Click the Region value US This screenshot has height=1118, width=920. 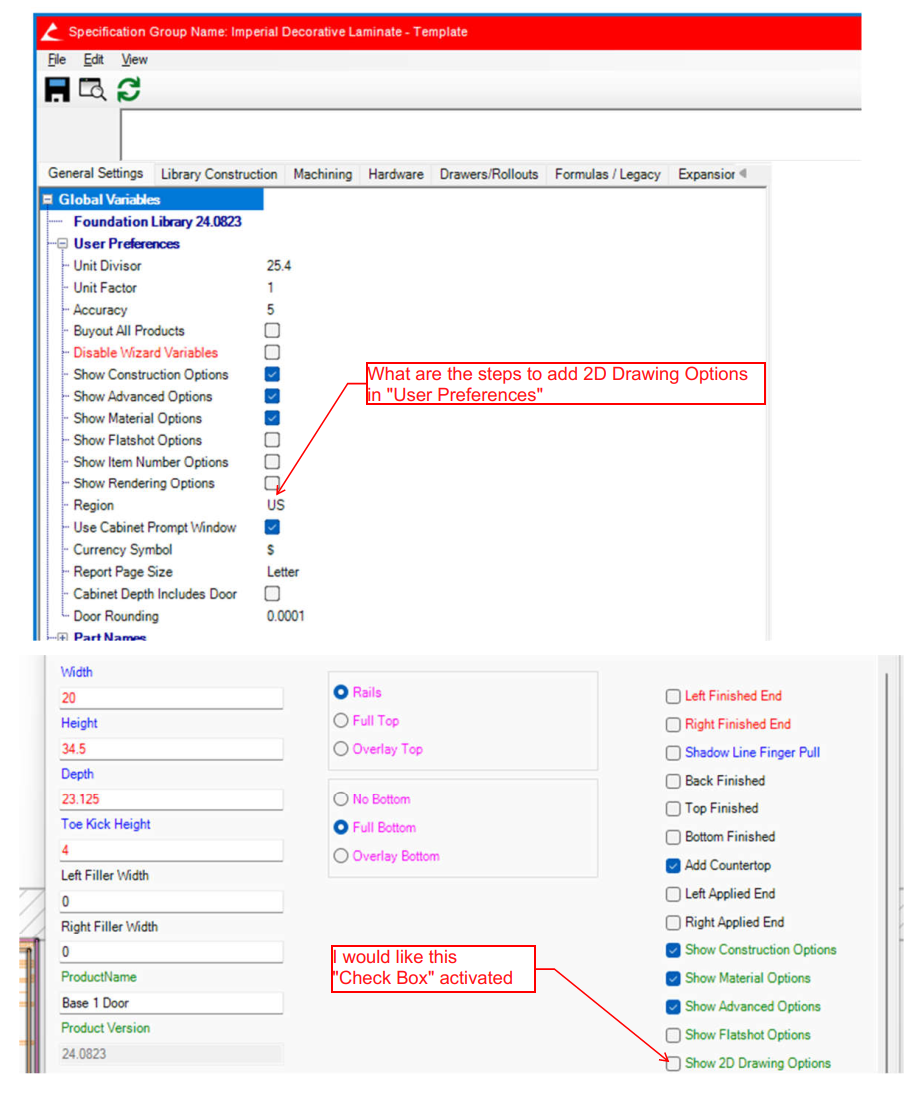coord(275,506)
